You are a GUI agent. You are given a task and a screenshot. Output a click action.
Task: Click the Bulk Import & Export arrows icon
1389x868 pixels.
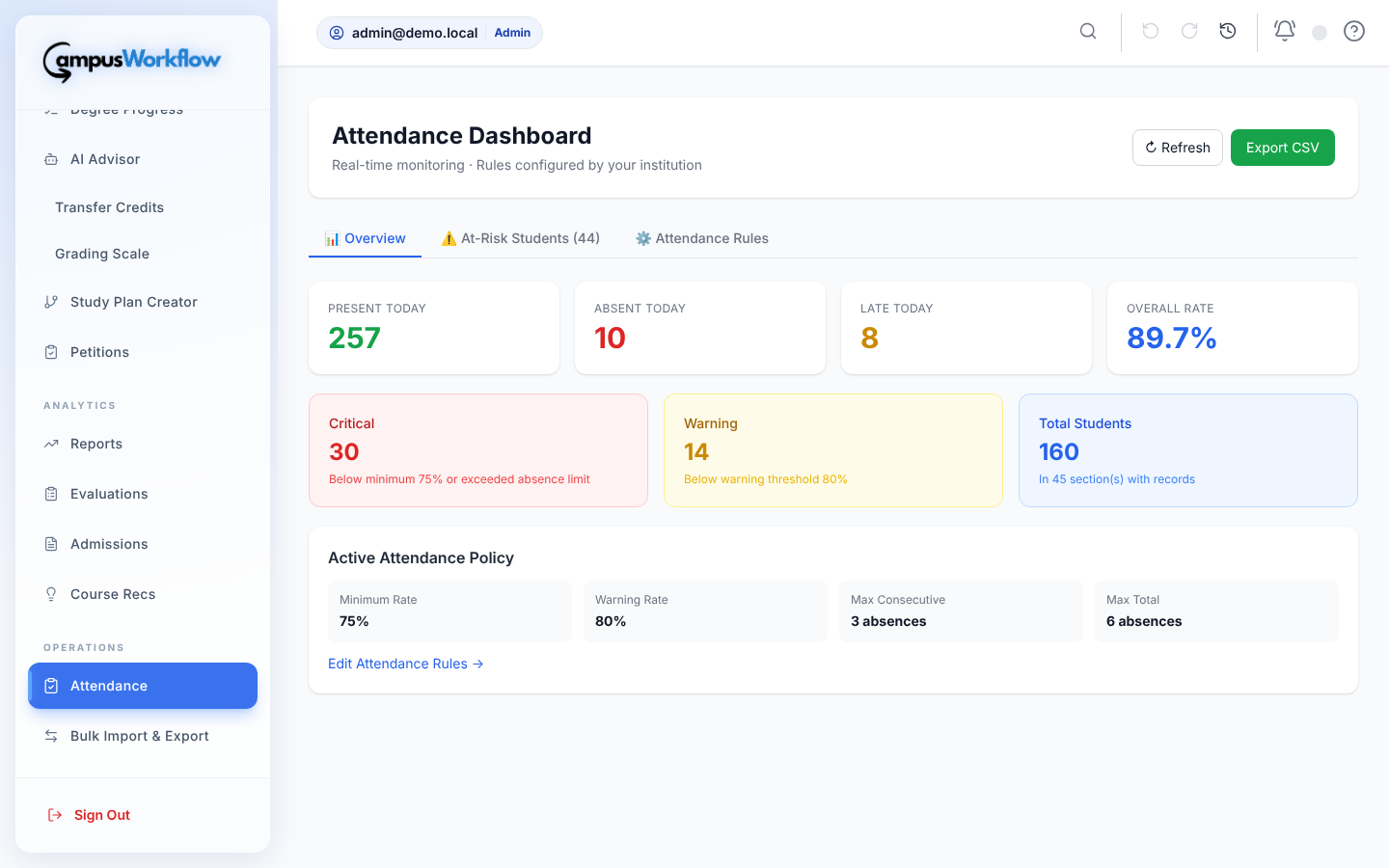51,736
